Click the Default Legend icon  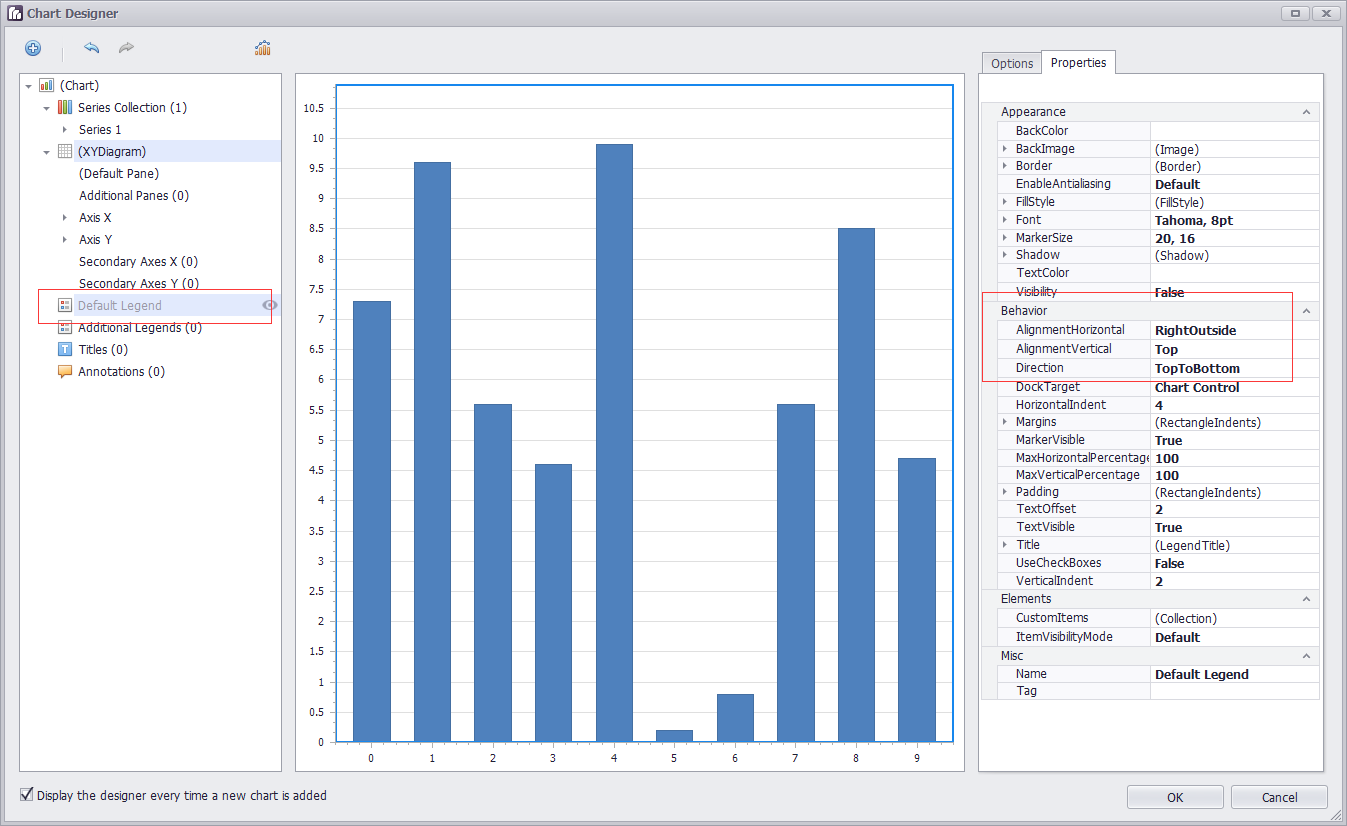[65, 305]
